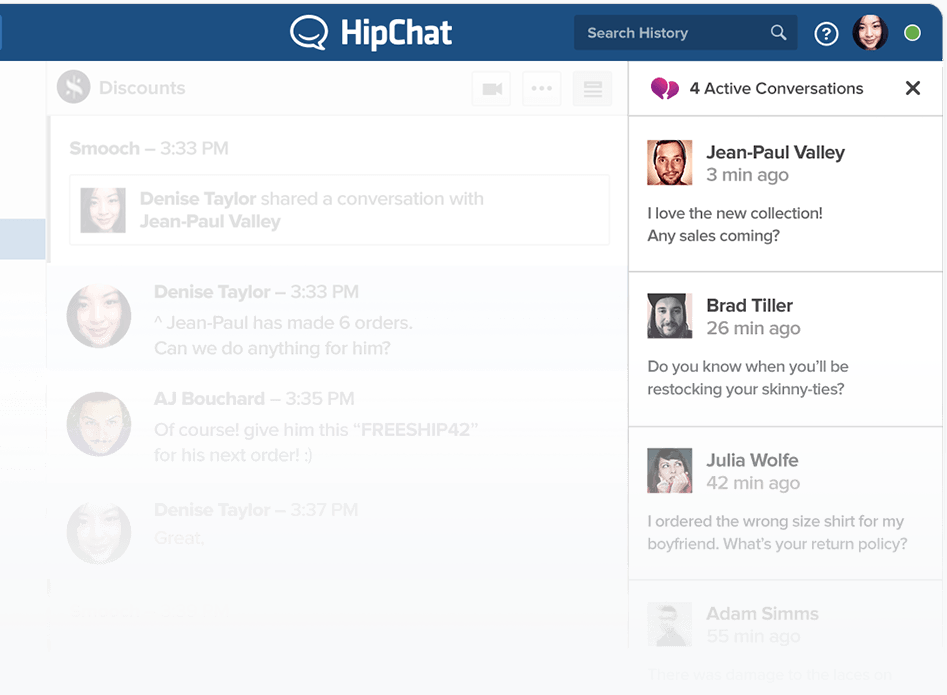Toggle the sidebar panel list icon
Screen dimensions: 947x695
[592, 89]
